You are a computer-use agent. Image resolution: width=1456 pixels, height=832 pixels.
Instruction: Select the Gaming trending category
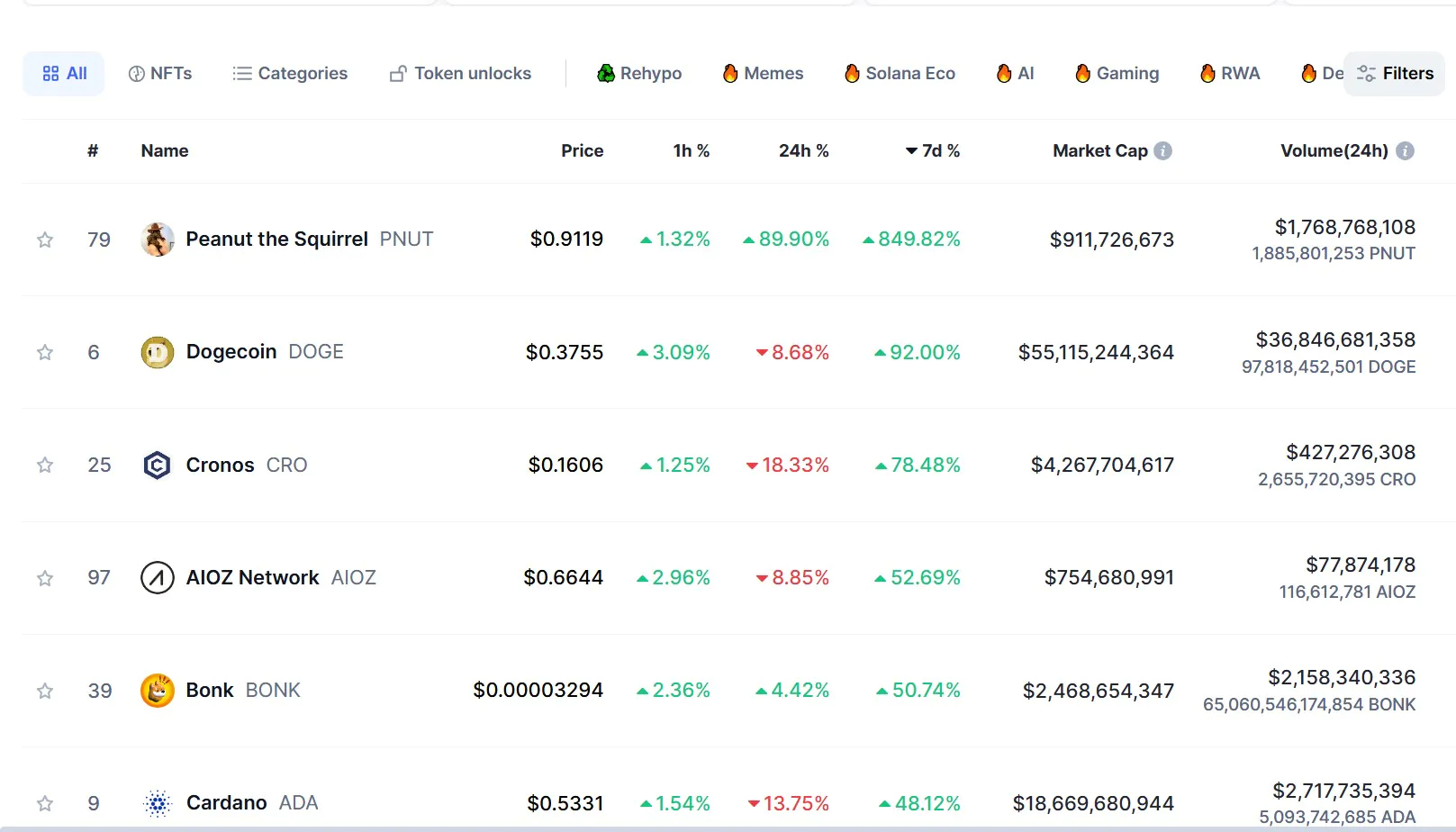pos(1117,74)
